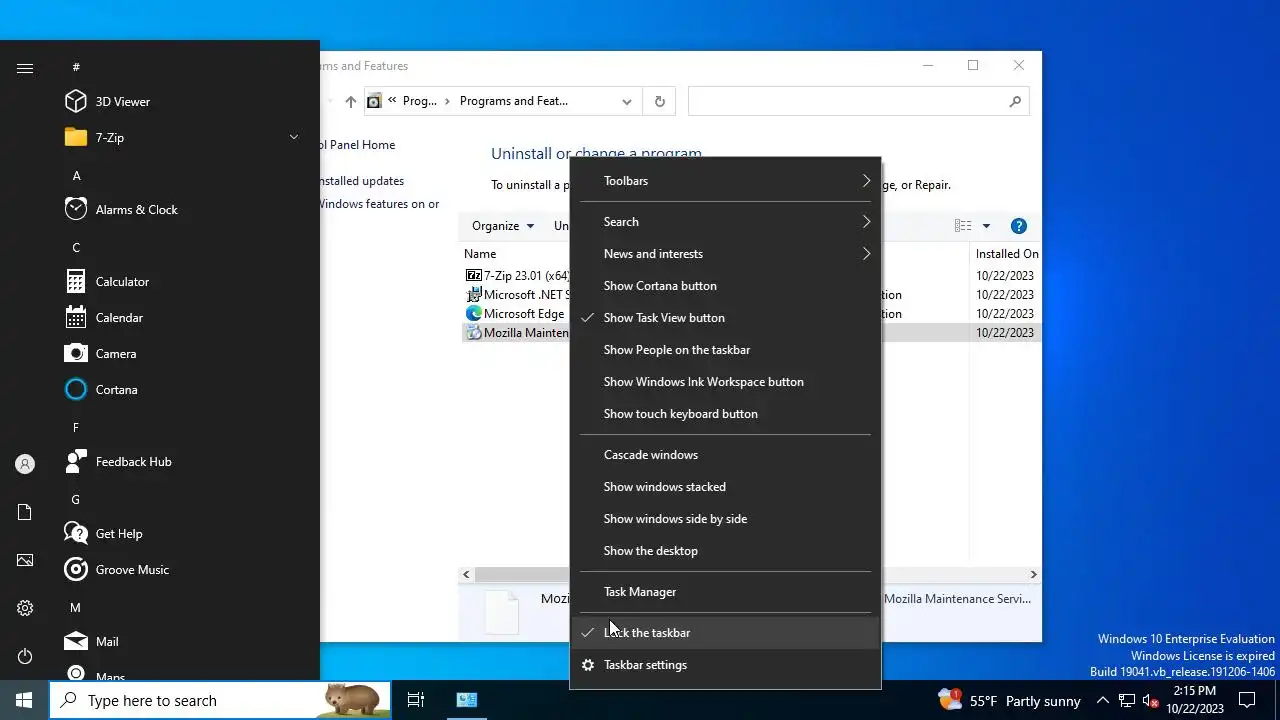
Task: Go up one level in Control Panel
Action: pyautogui.click(x=350, y=101)
